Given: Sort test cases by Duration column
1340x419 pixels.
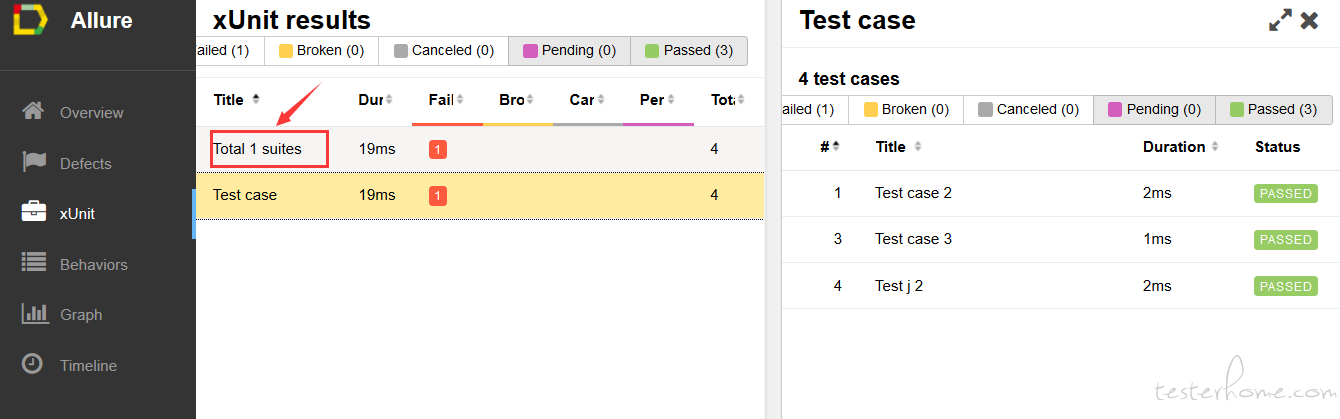Looking at the screenshot, I should pos(1181,146).
